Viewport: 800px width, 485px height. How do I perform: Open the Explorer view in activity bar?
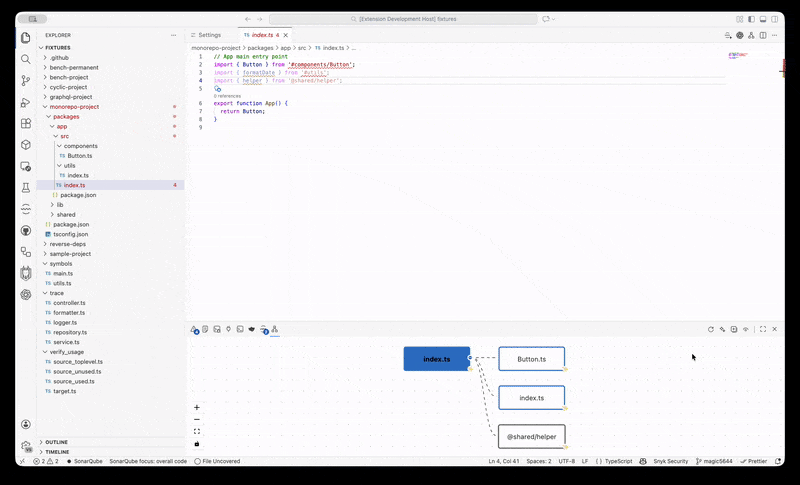[x=26, y=38]
